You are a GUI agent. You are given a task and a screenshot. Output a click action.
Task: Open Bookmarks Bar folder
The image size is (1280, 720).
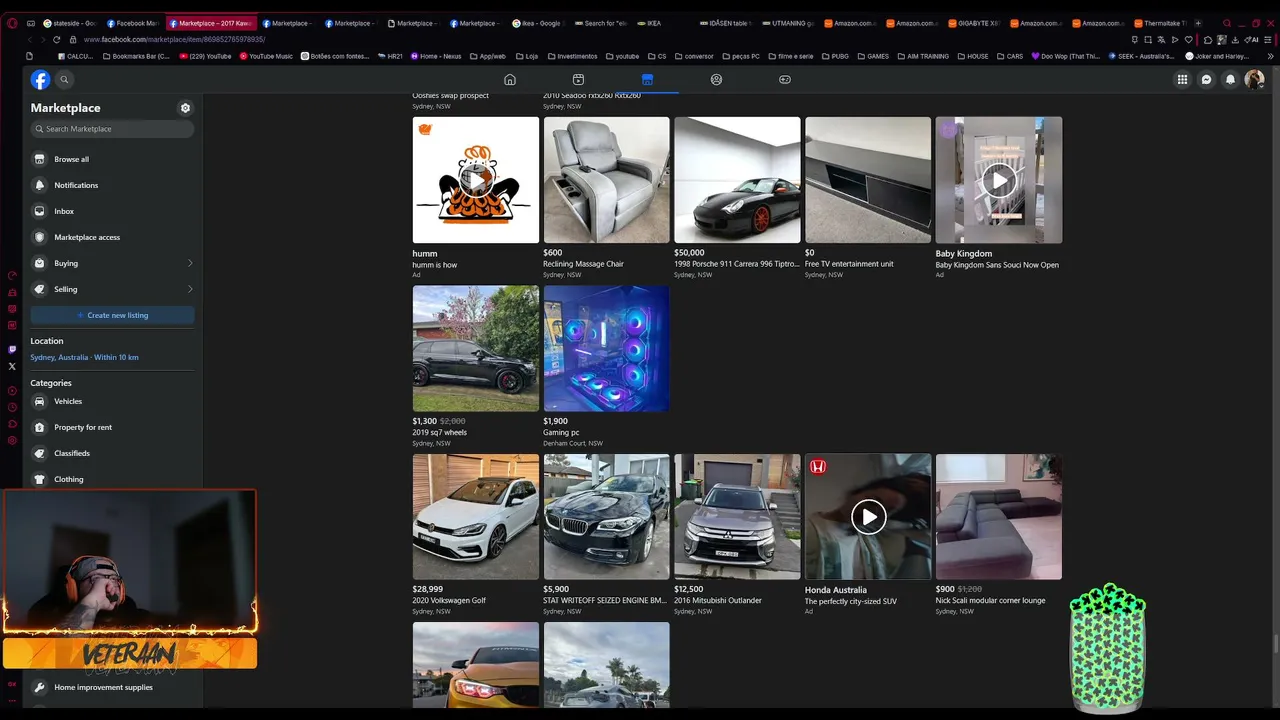[x=136, y=56]
